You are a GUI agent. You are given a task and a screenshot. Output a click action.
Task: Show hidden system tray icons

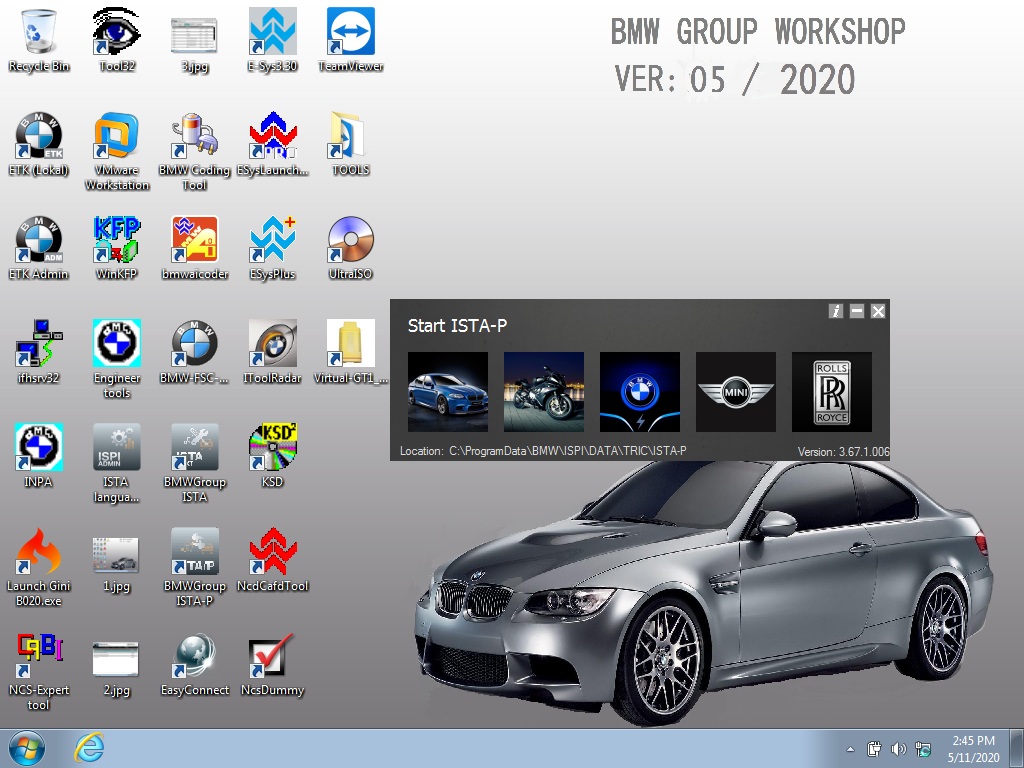pyautogui.click(x=850, y=749)
